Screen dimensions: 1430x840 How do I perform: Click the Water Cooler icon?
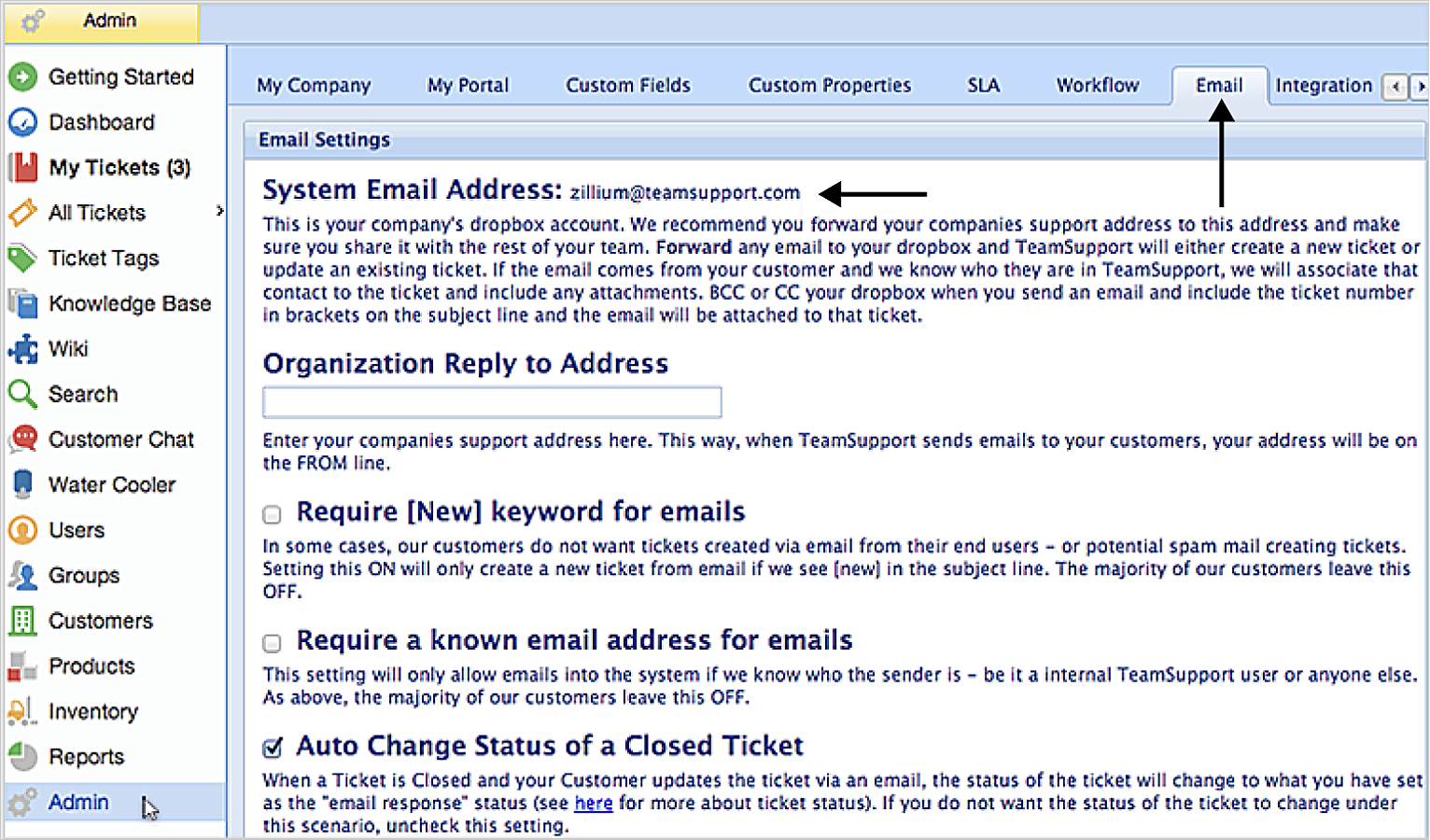coord(22,484)
